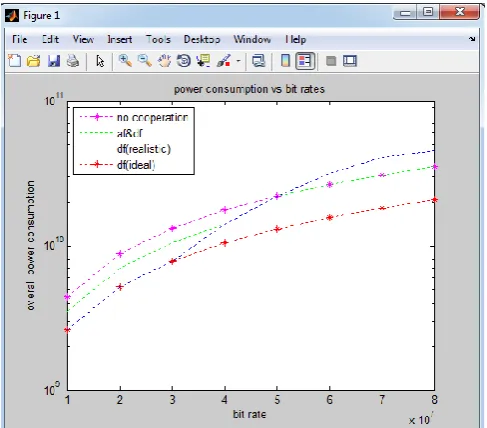Screen dimensions: 487x428
Task: Activate the Zoom Out tool
Action: pyautogui.click(x=145, y=61)
